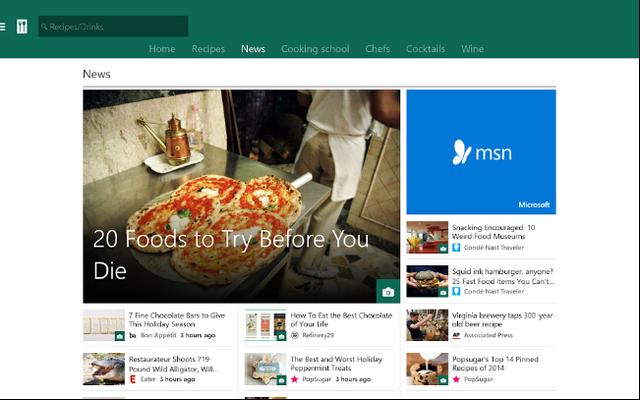Click the Associated Press AP logo icon

pyautogui.click(x=456, y=335)
